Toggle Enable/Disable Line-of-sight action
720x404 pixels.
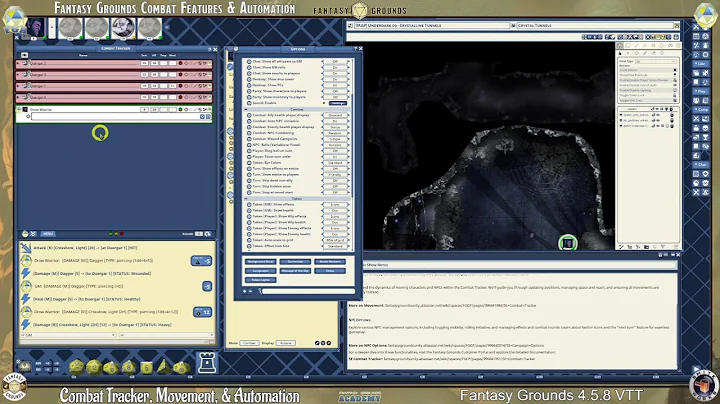[647, 85]
